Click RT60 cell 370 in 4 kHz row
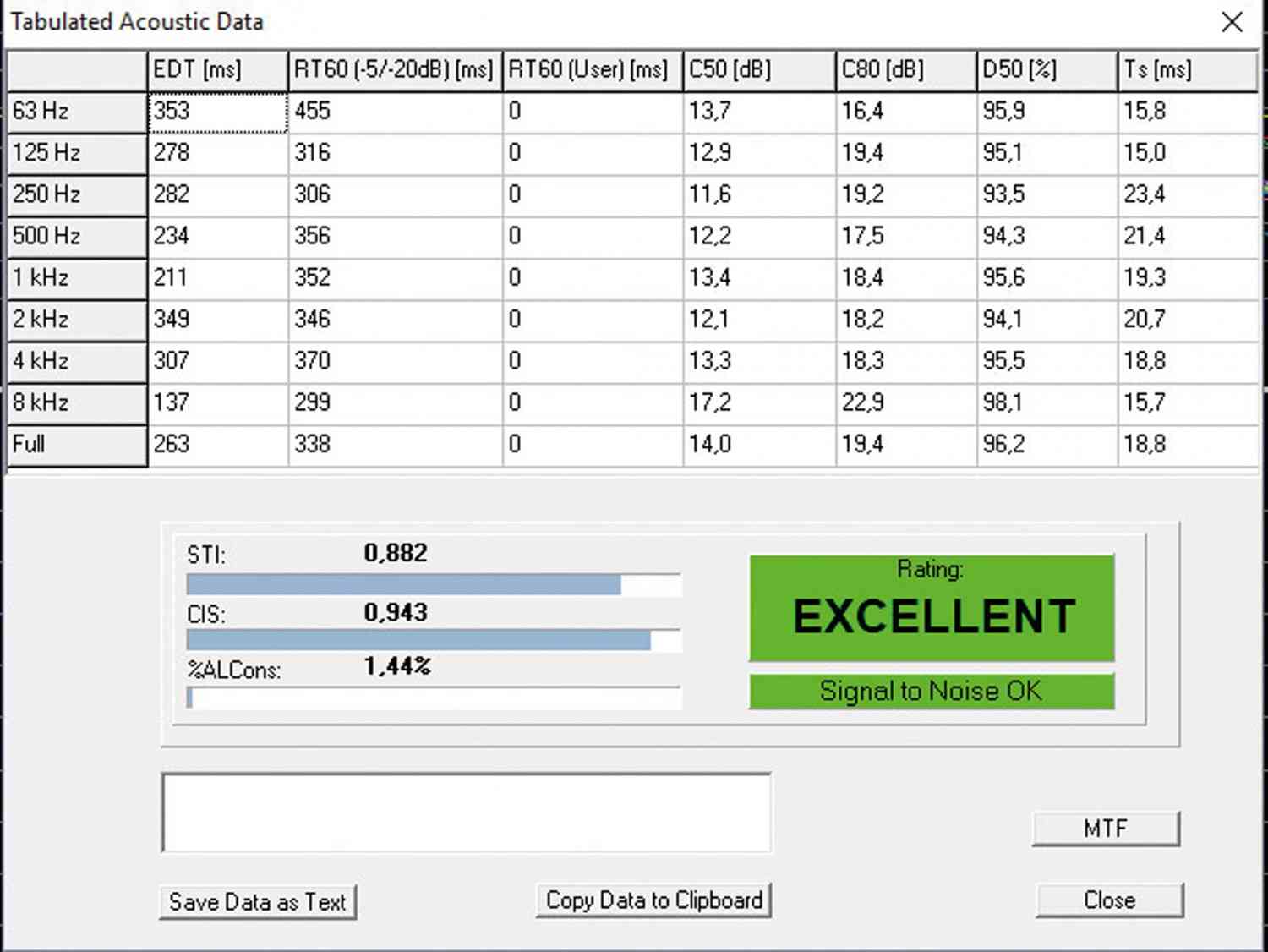This screenshot has width=1268, height=952. [396, 361]
